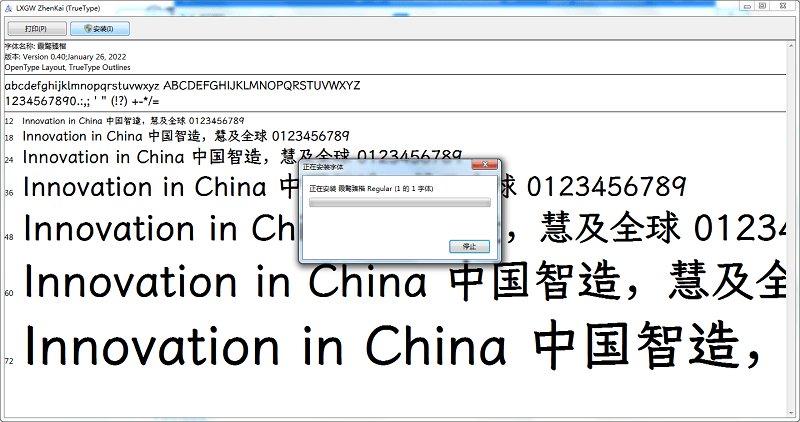
Task: Click the 36 size label
Action: [x=9, y=193]
